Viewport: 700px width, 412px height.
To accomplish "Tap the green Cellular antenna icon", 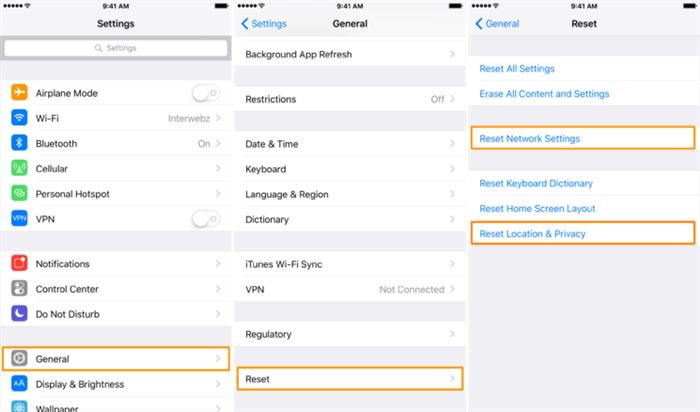I will point(19,168).
